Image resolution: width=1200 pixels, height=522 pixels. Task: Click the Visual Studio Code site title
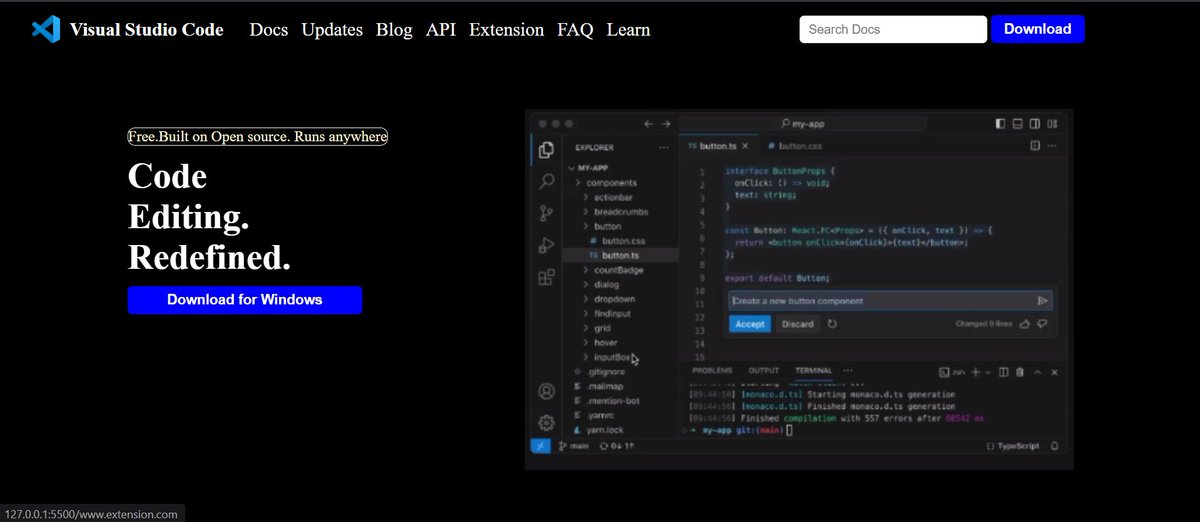[147, 30]
